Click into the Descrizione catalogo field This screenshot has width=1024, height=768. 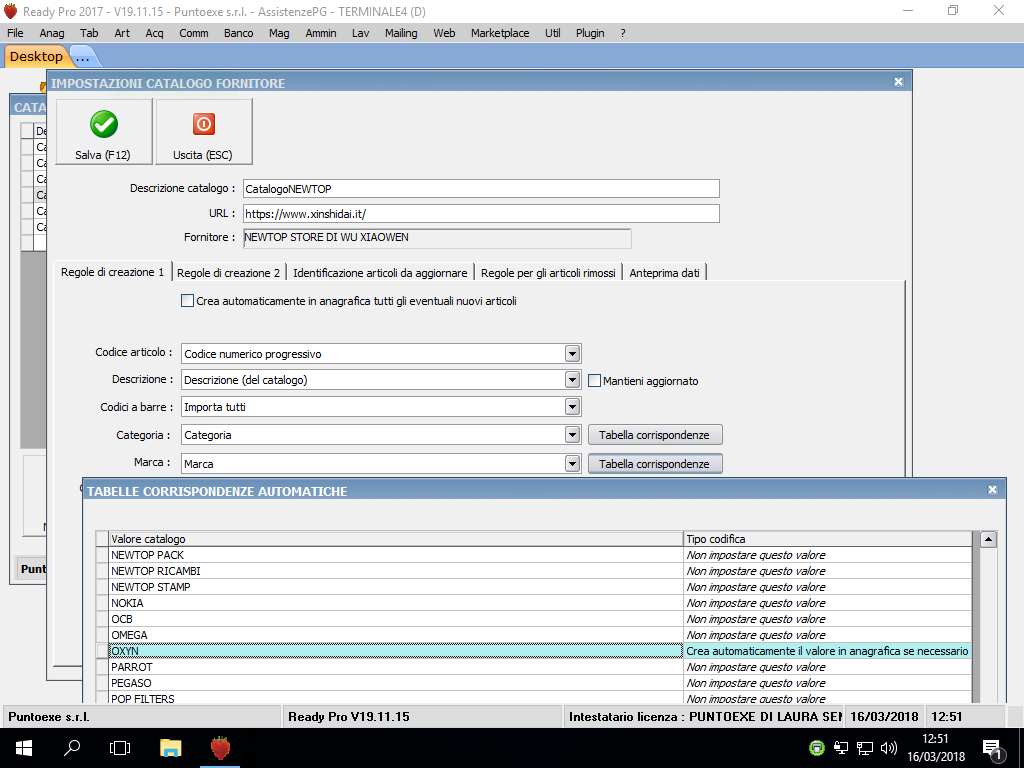(x=481, y=189)
